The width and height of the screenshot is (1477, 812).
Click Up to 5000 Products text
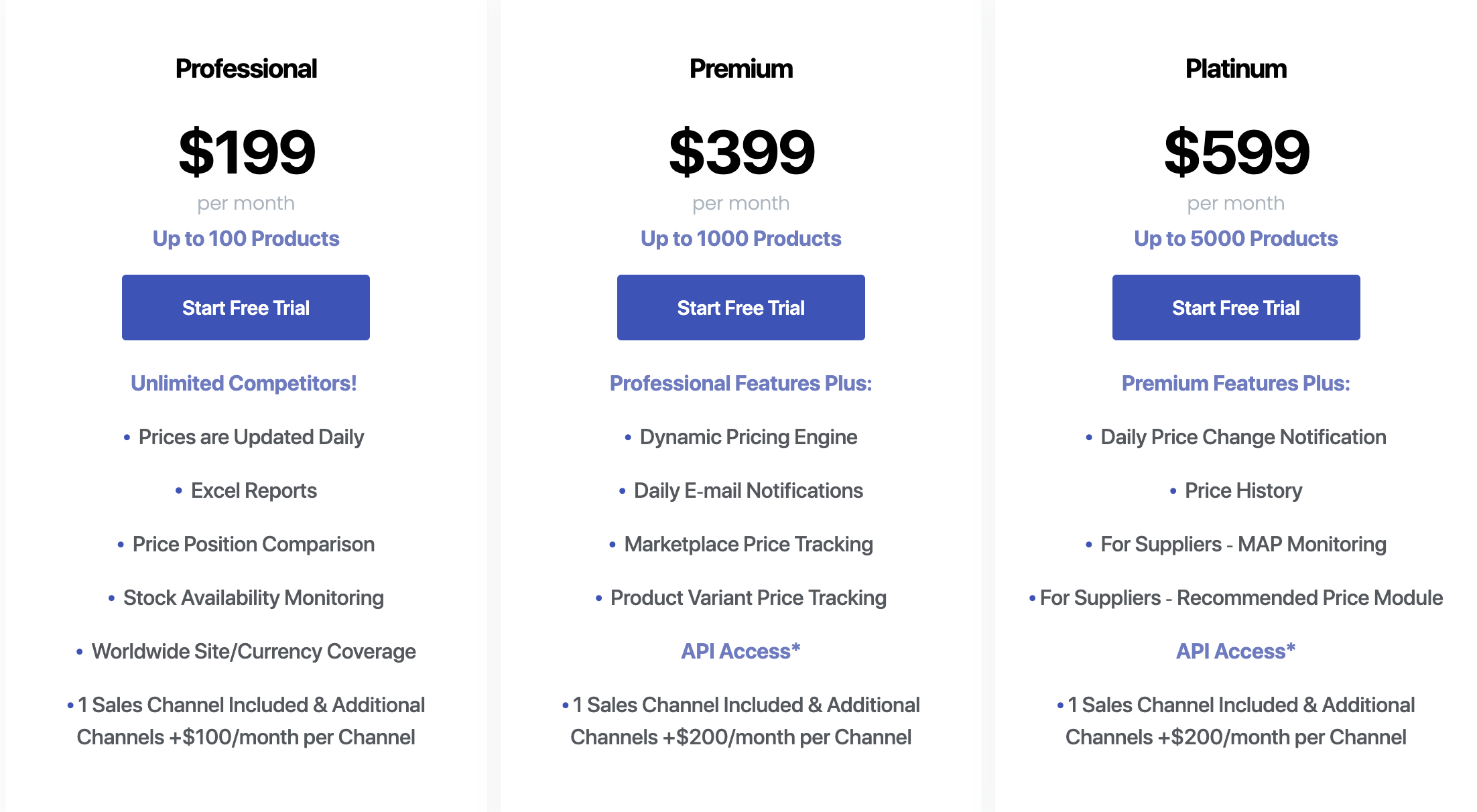[x=1236, y=239]
